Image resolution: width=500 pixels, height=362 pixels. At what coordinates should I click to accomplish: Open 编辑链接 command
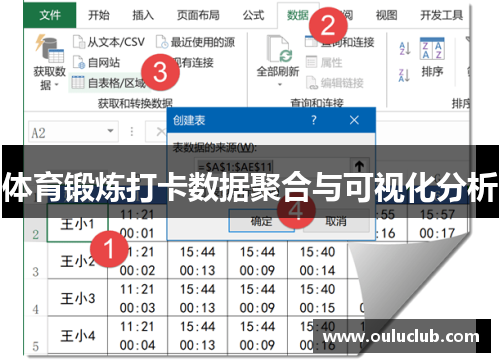tap(335, 83)
